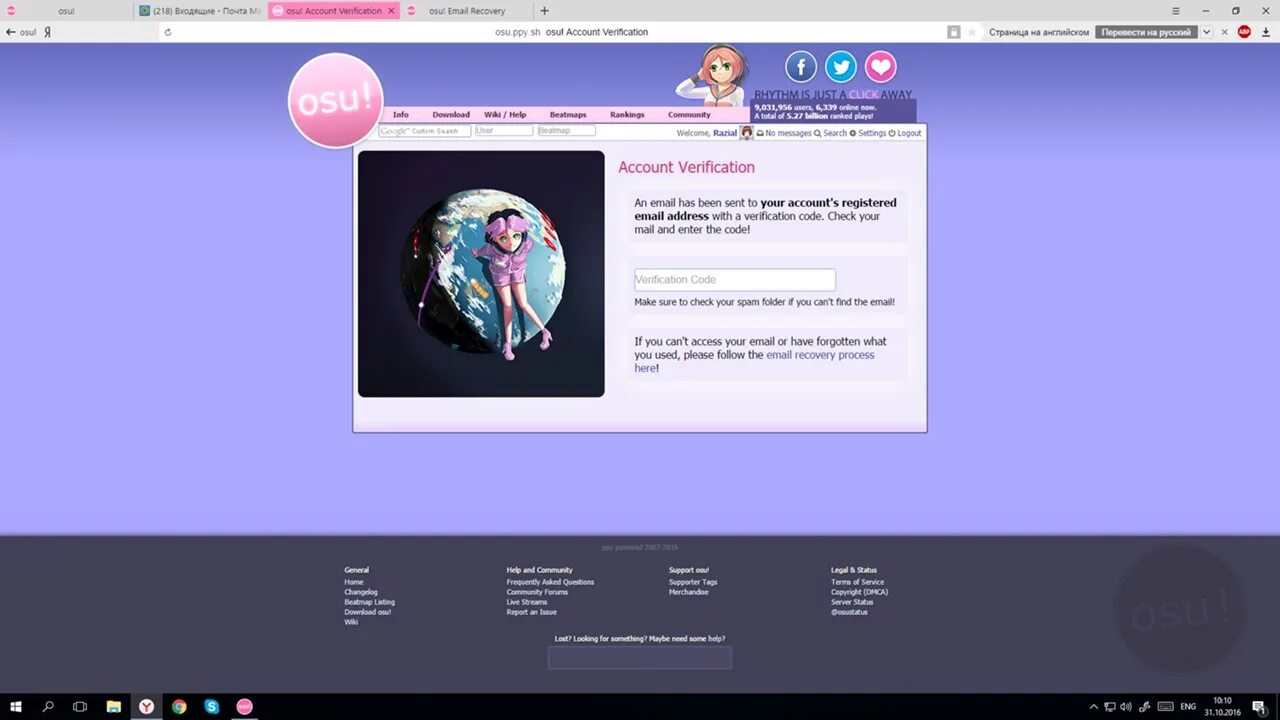The image size is (1280, 720).
Task: Open account Settings
Action: tap(867, 133)
